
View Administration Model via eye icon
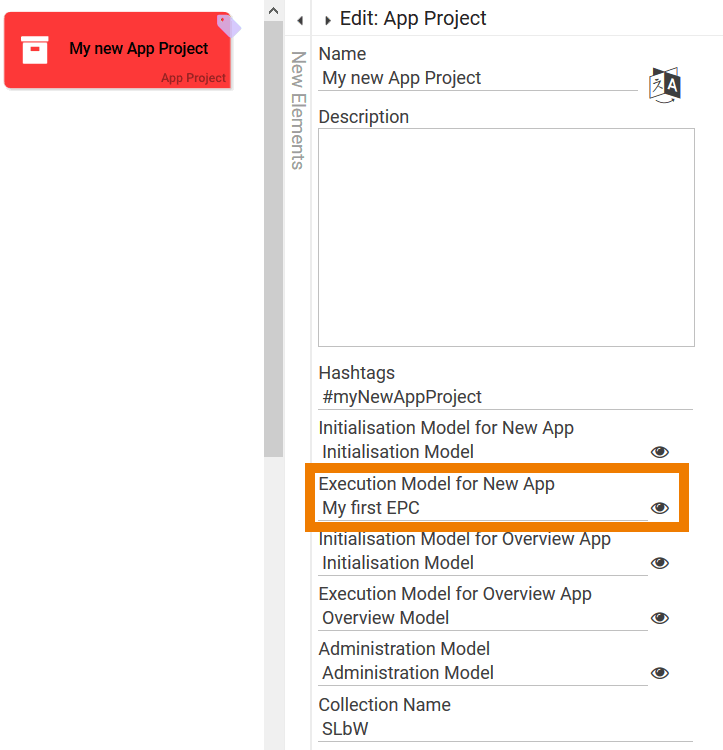click(660, 673)
